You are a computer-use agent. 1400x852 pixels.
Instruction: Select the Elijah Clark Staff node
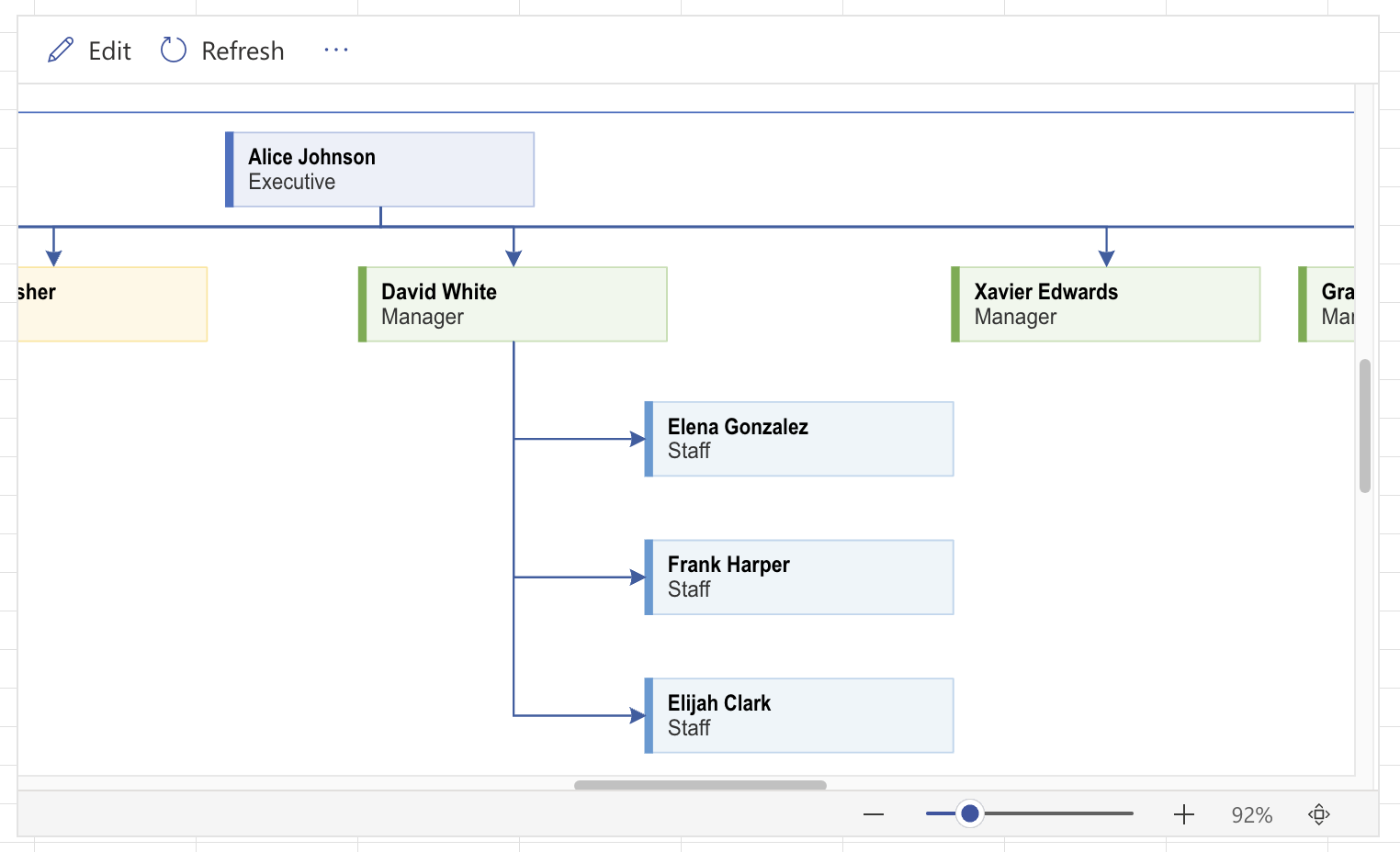(x=799, y=716)
